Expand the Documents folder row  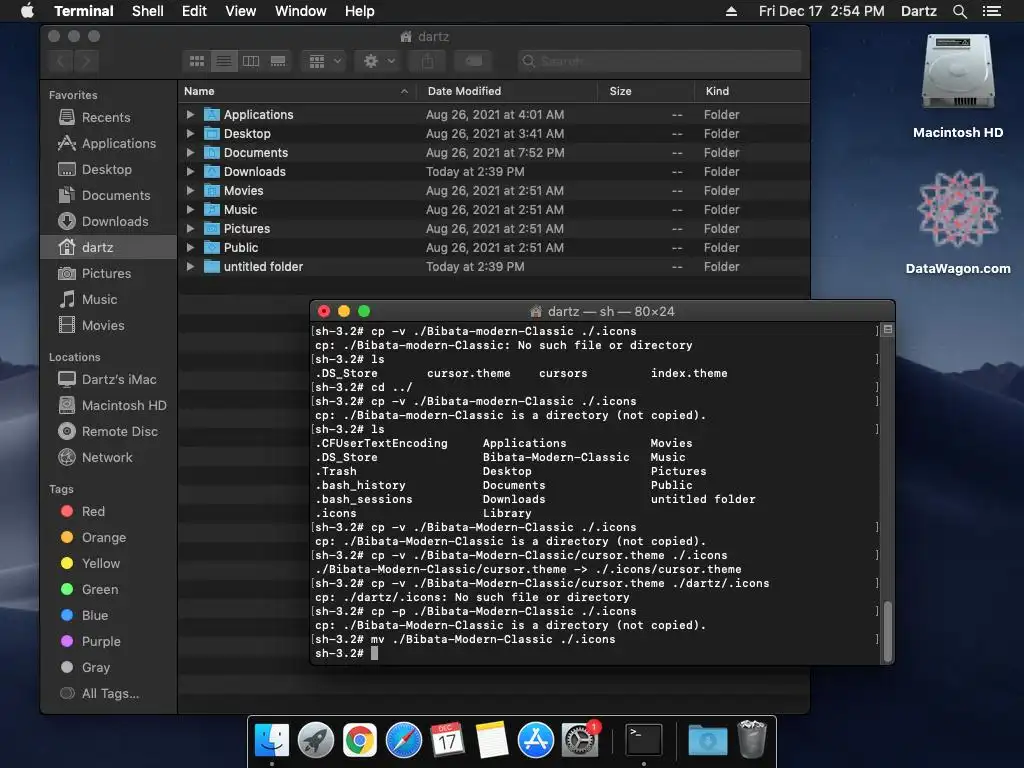click(190, 152)
